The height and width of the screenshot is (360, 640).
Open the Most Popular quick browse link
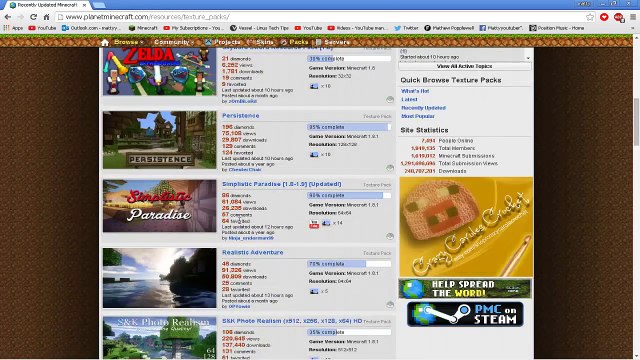(x=418, y=116)
